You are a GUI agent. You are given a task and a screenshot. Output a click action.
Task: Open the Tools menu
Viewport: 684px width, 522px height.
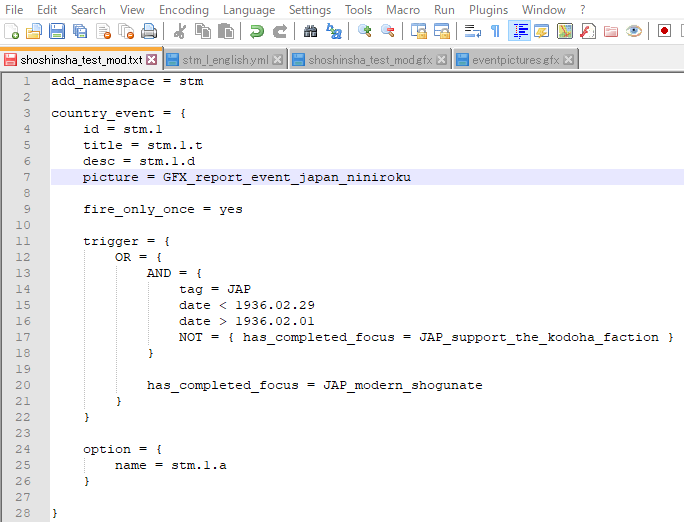358,10
